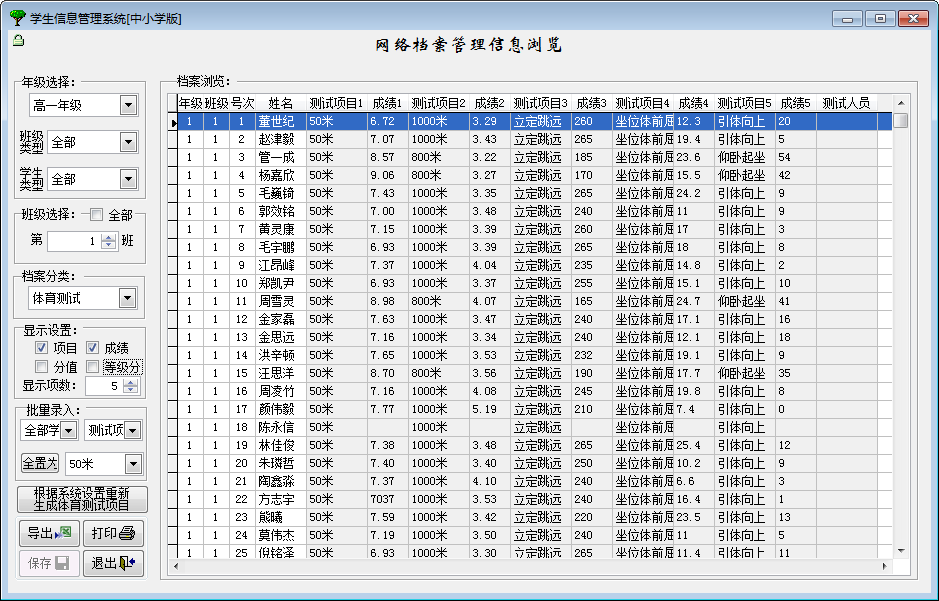This screenshot has width=939, height=601.
Task: Click the regenerate PE test items button
Action: (x=82, y=500)
